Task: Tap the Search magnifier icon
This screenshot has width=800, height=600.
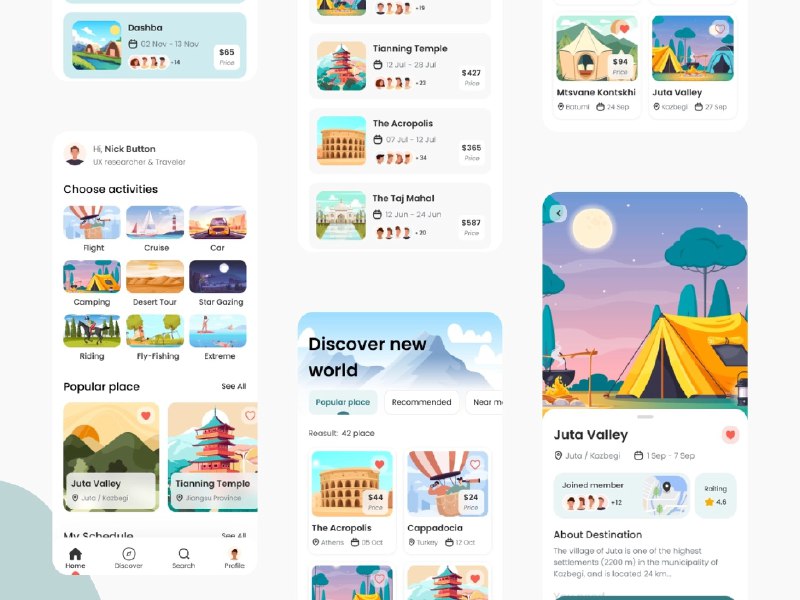Action: point(184,554)
